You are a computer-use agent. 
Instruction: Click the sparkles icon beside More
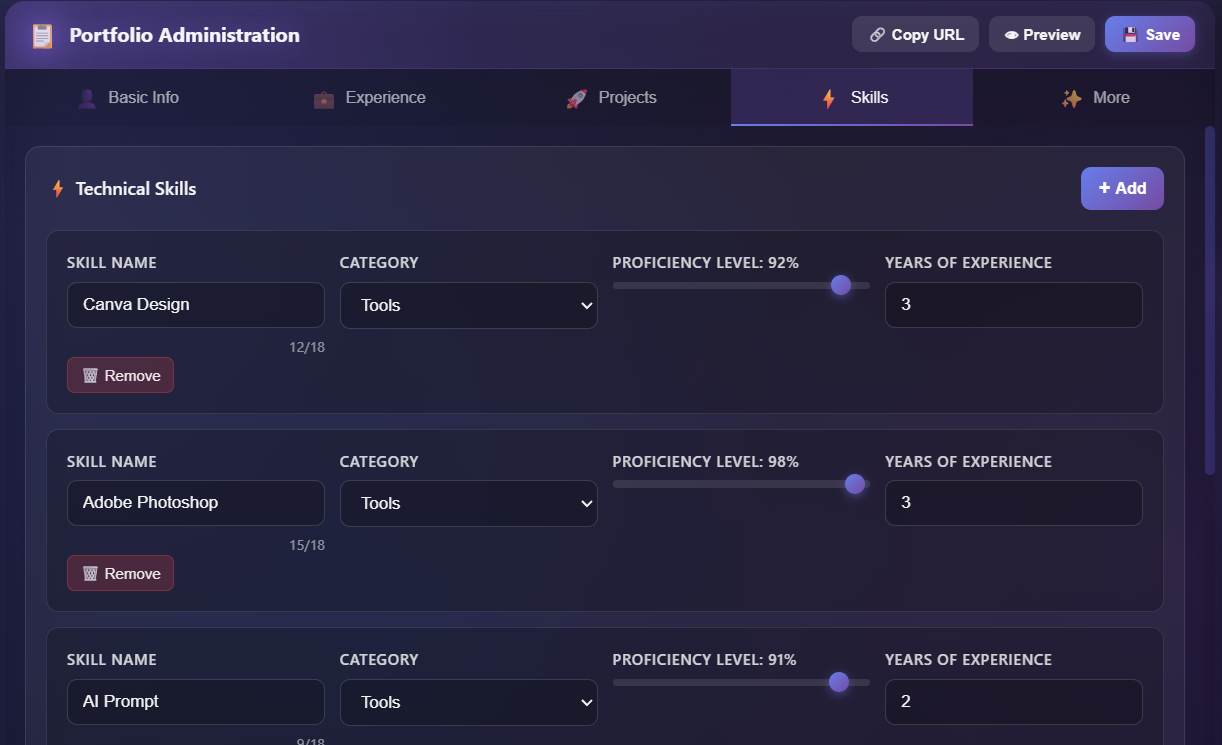click(1070, 97)
